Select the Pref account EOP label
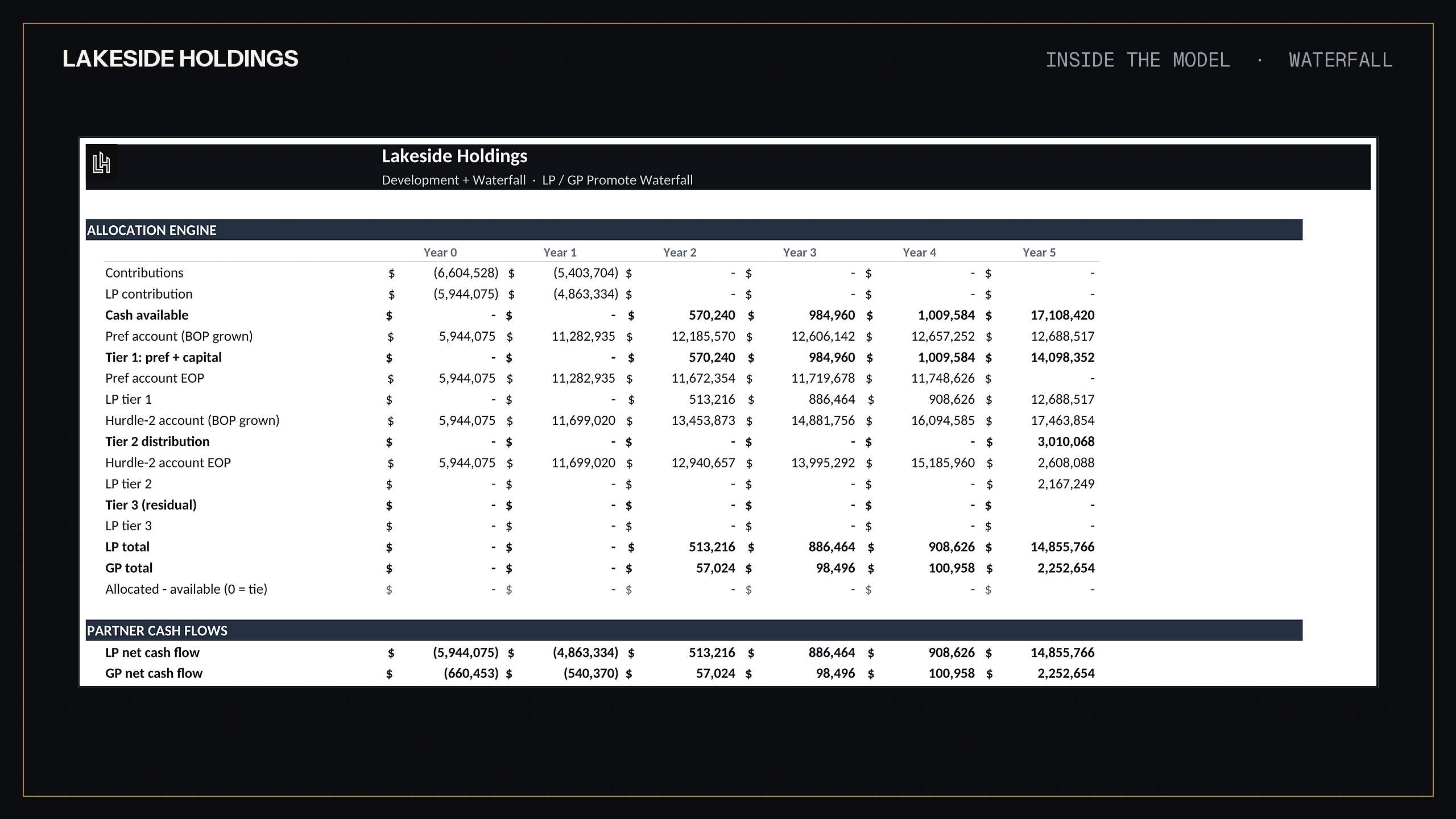Viewport: 1456px width, 819px height. [155, 378]
